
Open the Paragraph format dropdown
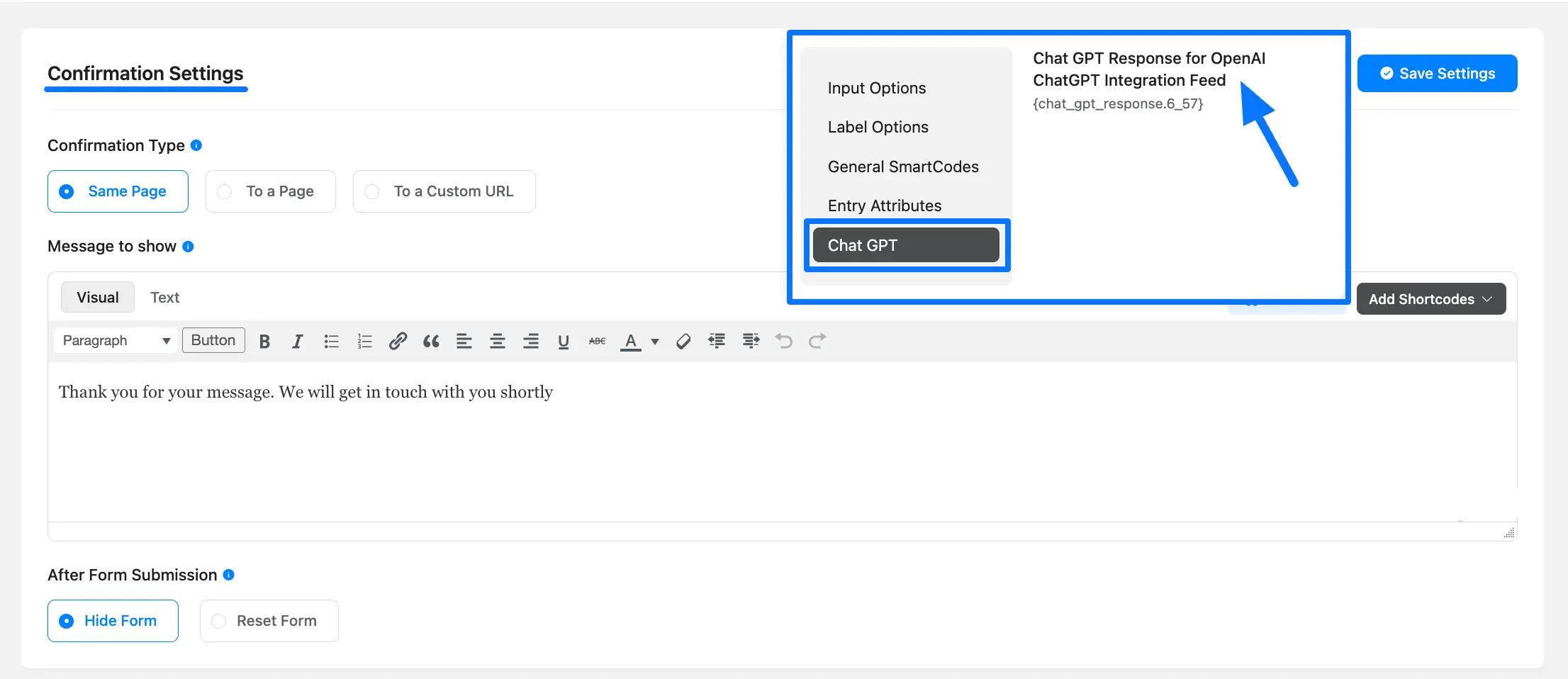(116, 341)
